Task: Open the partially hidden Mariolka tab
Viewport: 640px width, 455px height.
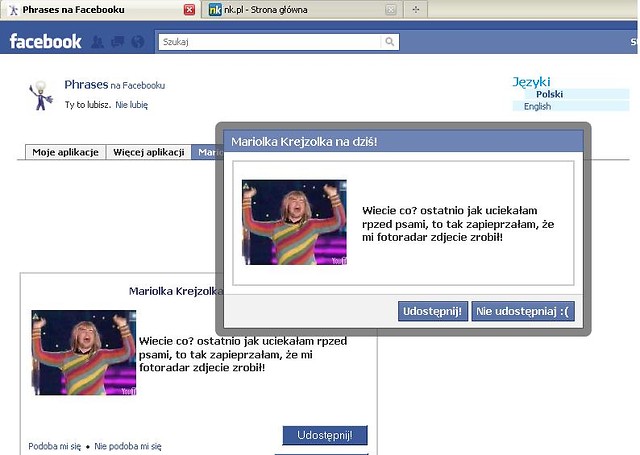Action: point(207,152)
